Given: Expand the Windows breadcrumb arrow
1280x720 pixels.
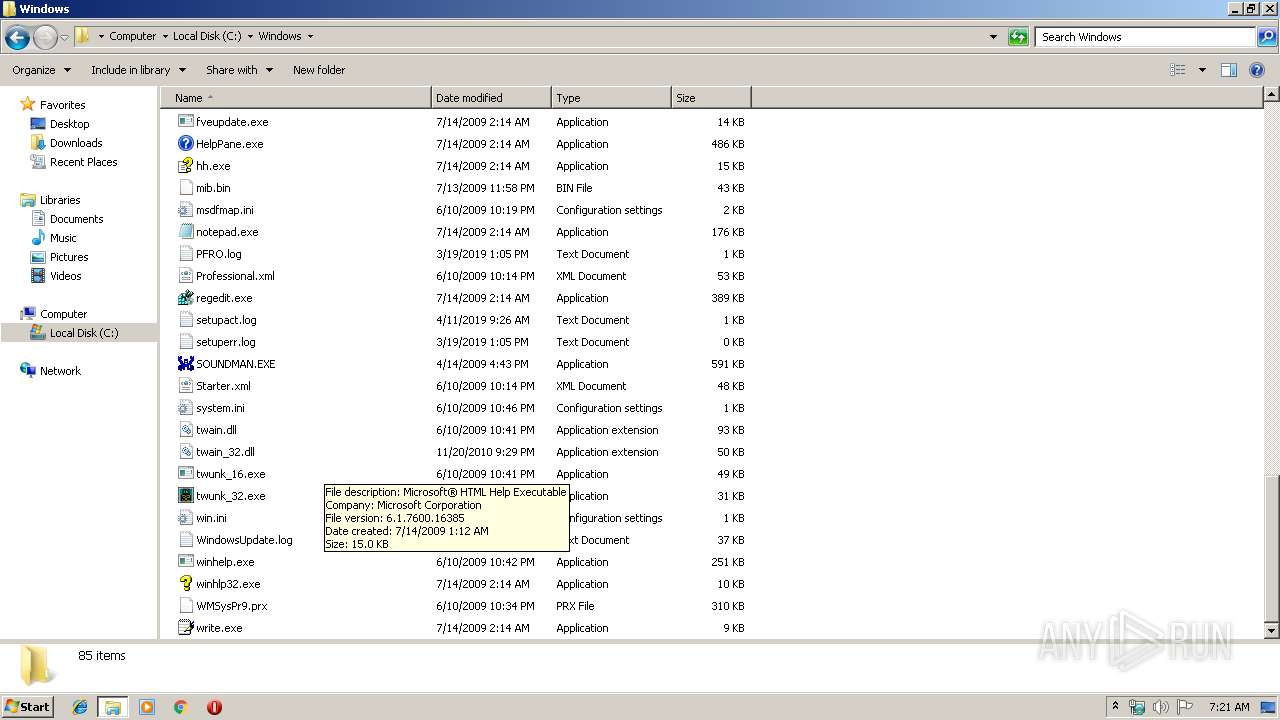Looking at the screenshot, I should tap(310, 36).
